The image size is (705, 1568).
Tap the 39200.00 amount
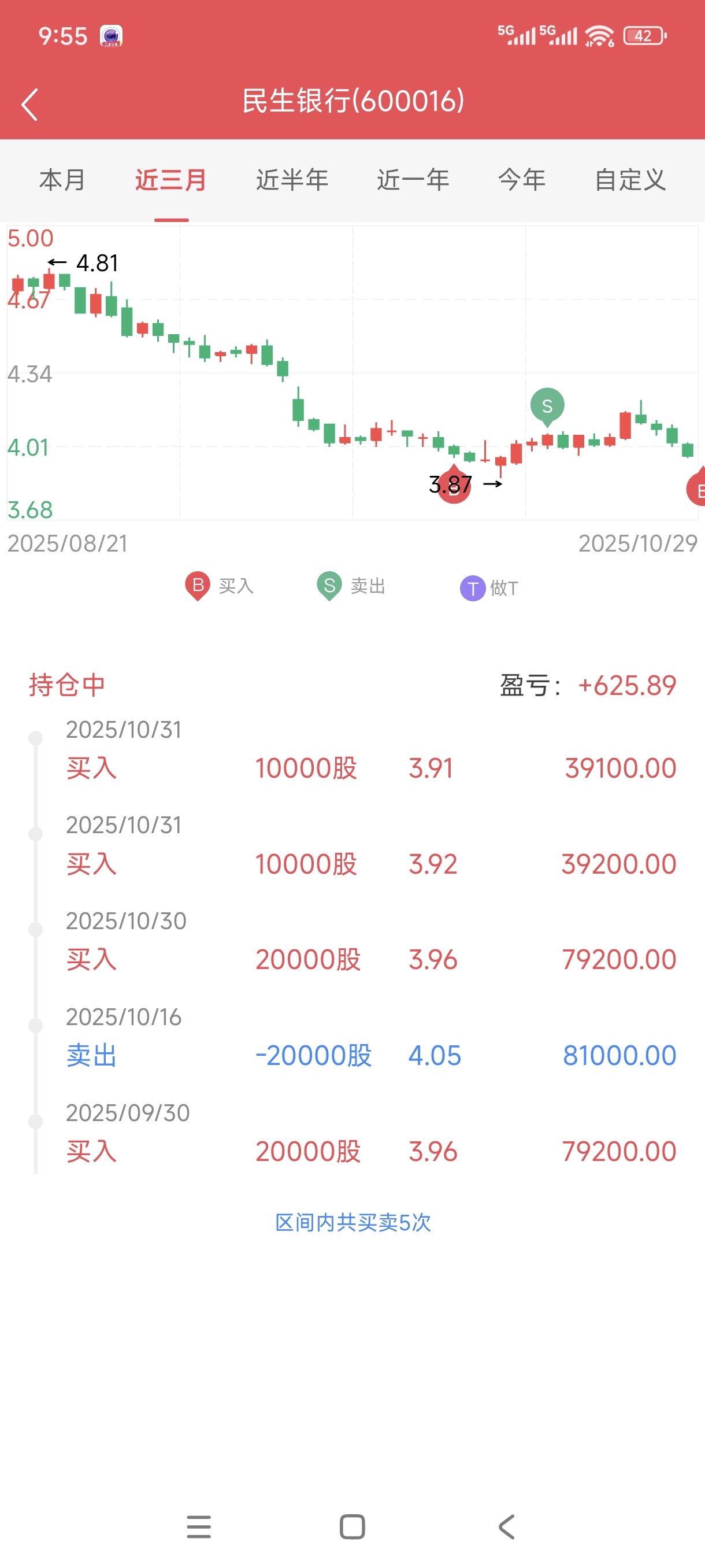pos(619,864)
